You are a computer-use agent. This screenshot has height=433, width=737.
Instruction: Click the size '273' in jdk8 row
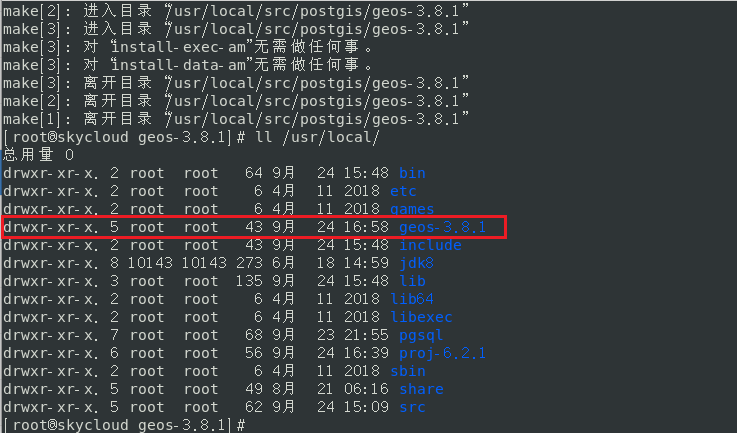pos(249,263)
